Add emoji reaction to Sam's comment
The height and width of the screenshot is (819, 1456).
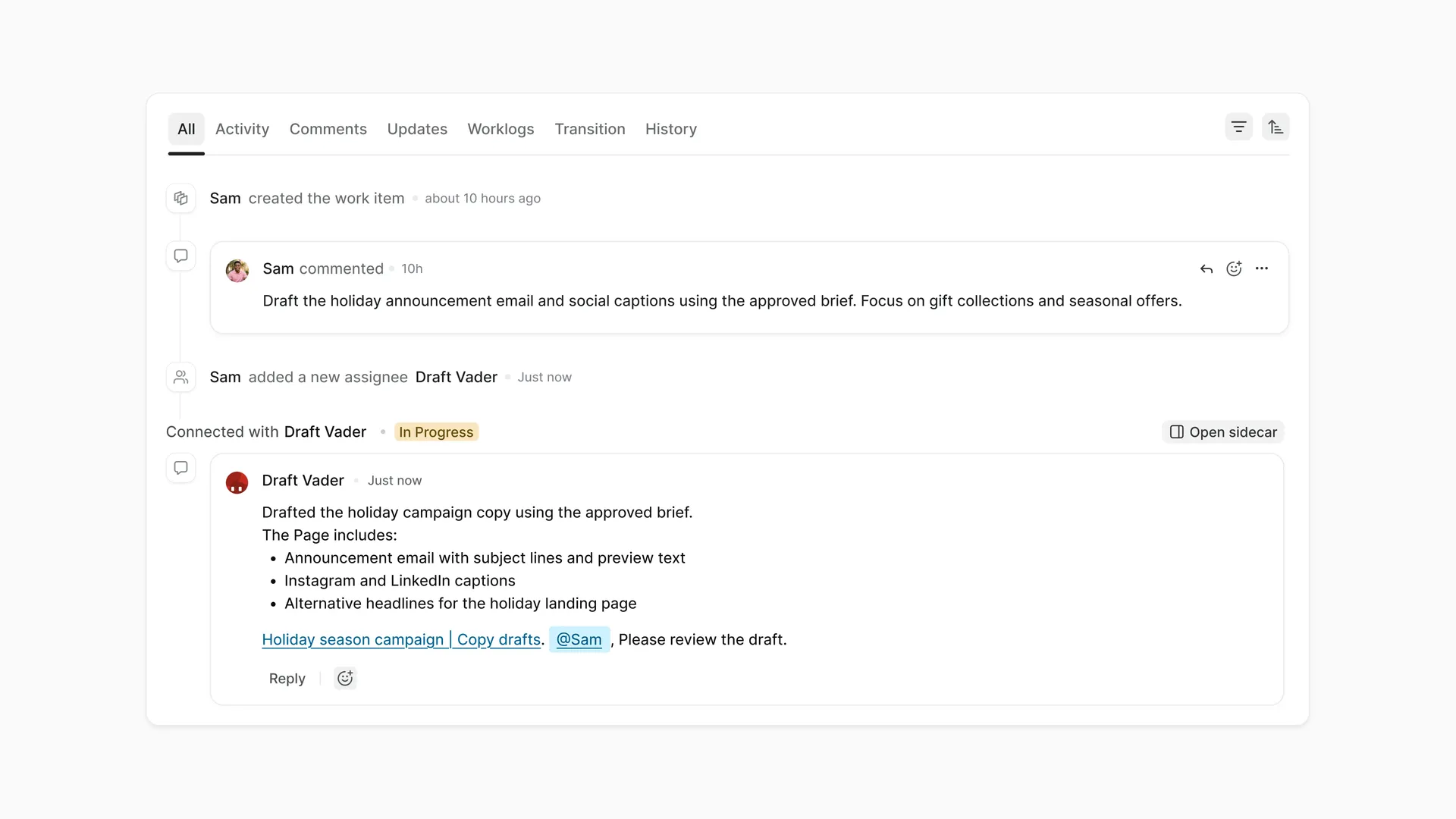tap(1234, 268)
